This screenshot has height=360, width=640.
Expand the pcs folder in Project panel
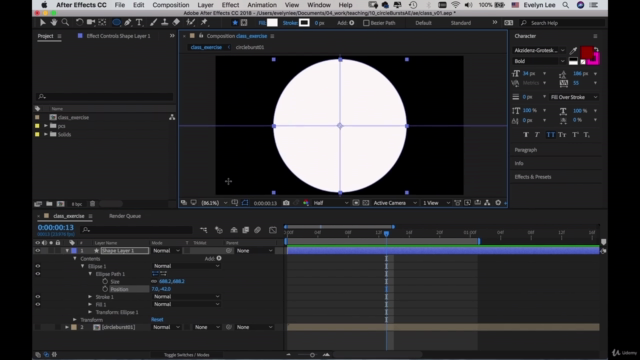point(46,126)
